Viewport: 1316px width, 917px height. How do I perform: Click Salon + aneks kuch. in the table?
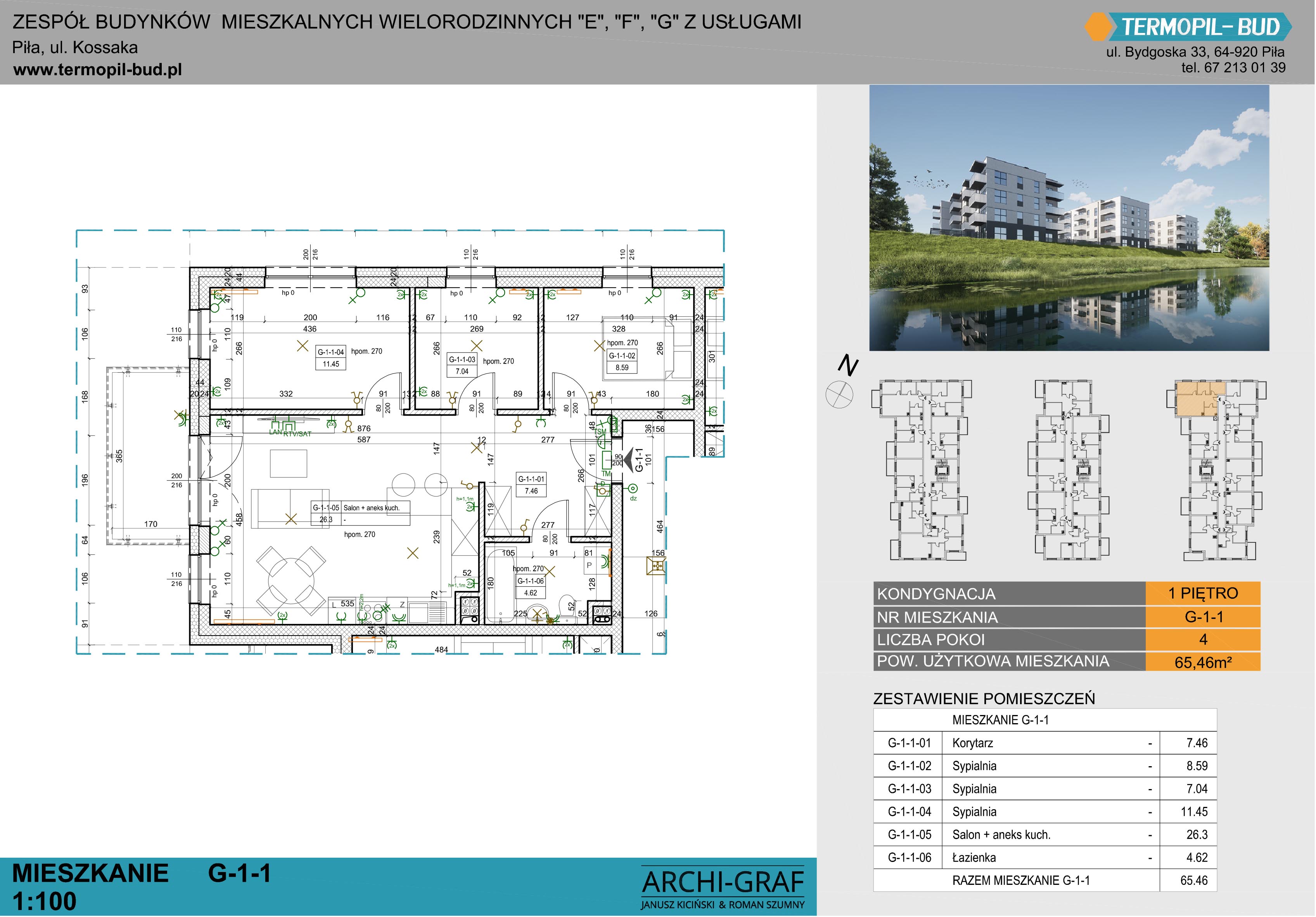tap(1001, 834)
